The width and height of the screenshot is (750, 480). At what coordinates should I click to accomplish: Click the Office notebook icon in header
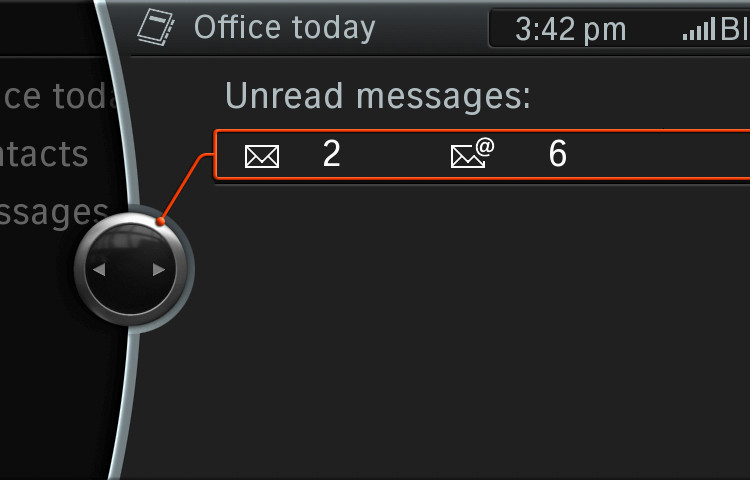pos(156,27)
